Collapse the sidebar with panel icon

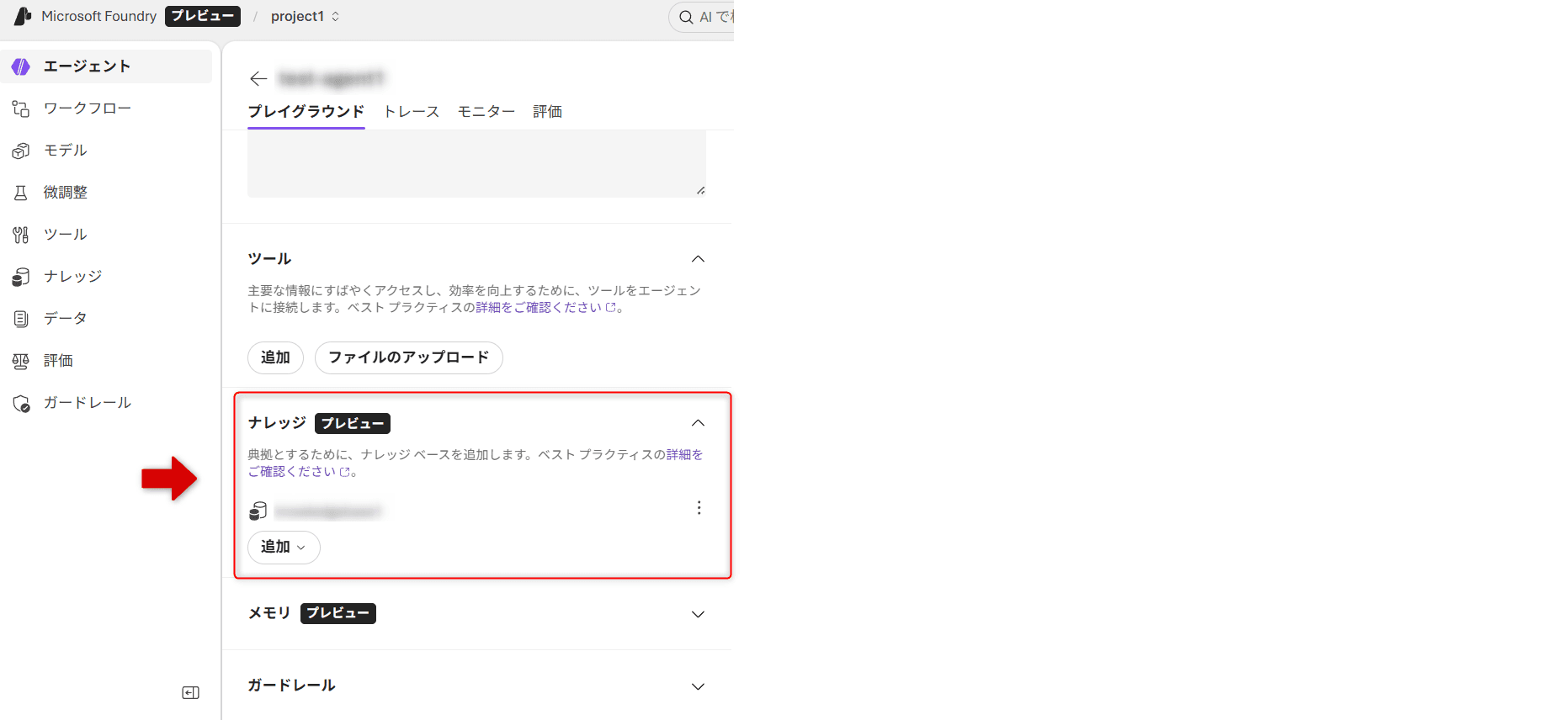(x=191, y=693)
